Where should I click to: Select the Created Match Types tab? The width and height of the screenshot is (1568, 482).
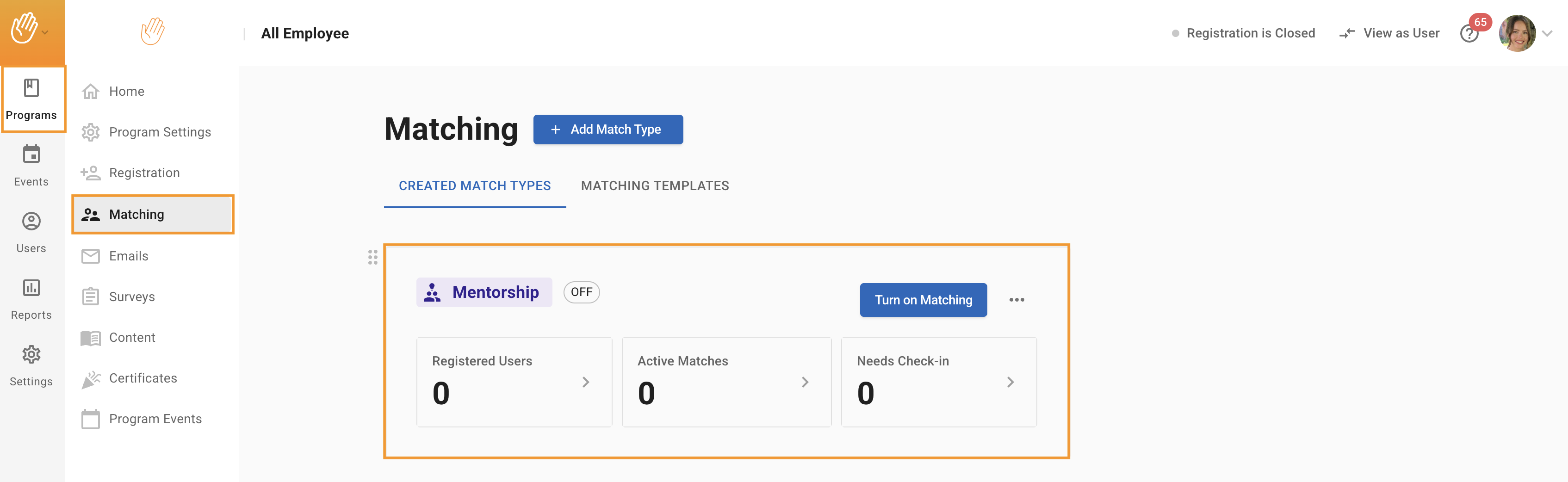coord(474,185)
